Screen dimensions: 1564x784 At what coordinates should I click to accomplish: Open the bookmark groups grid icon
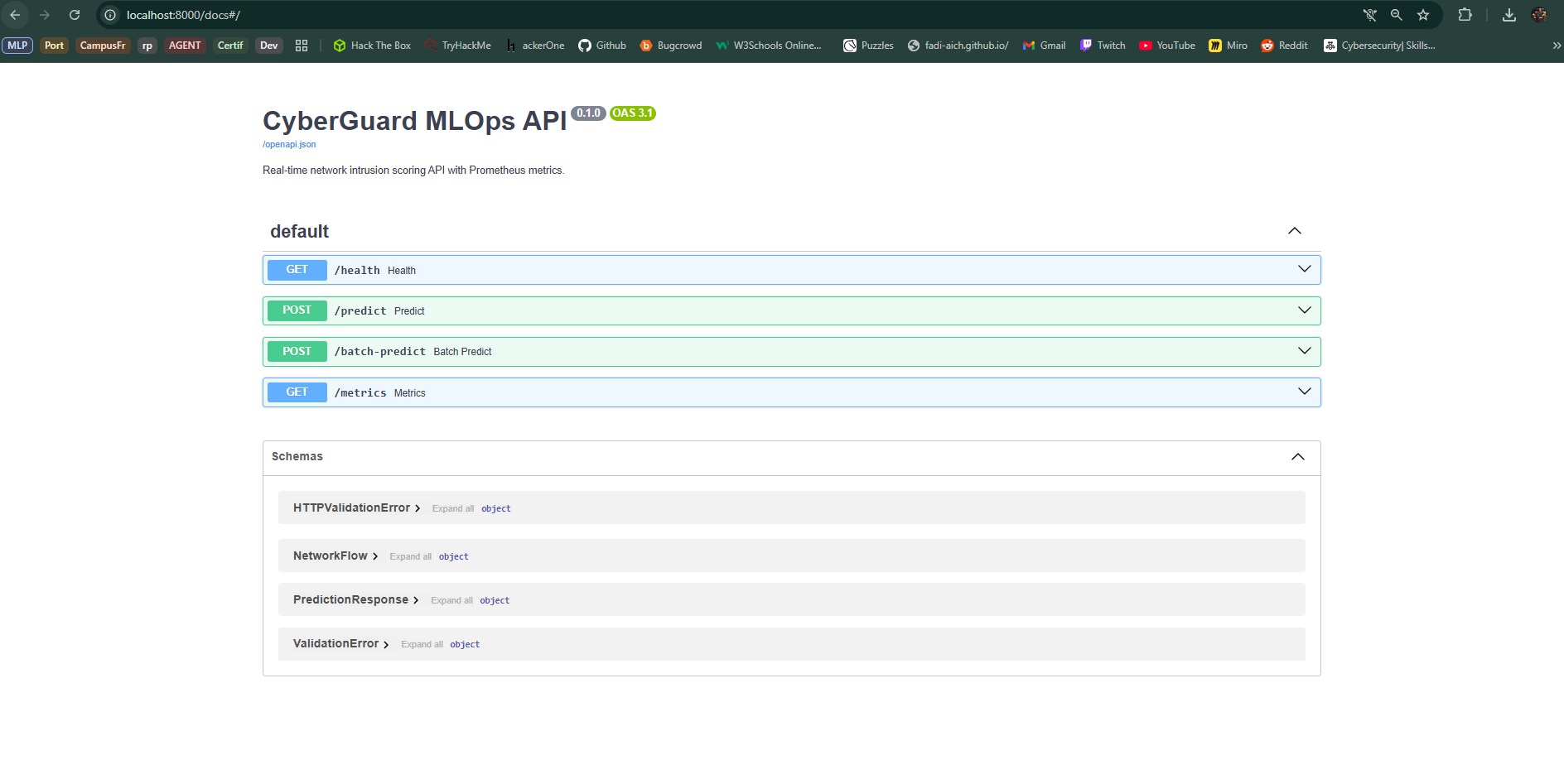click(x=302, y=46)
